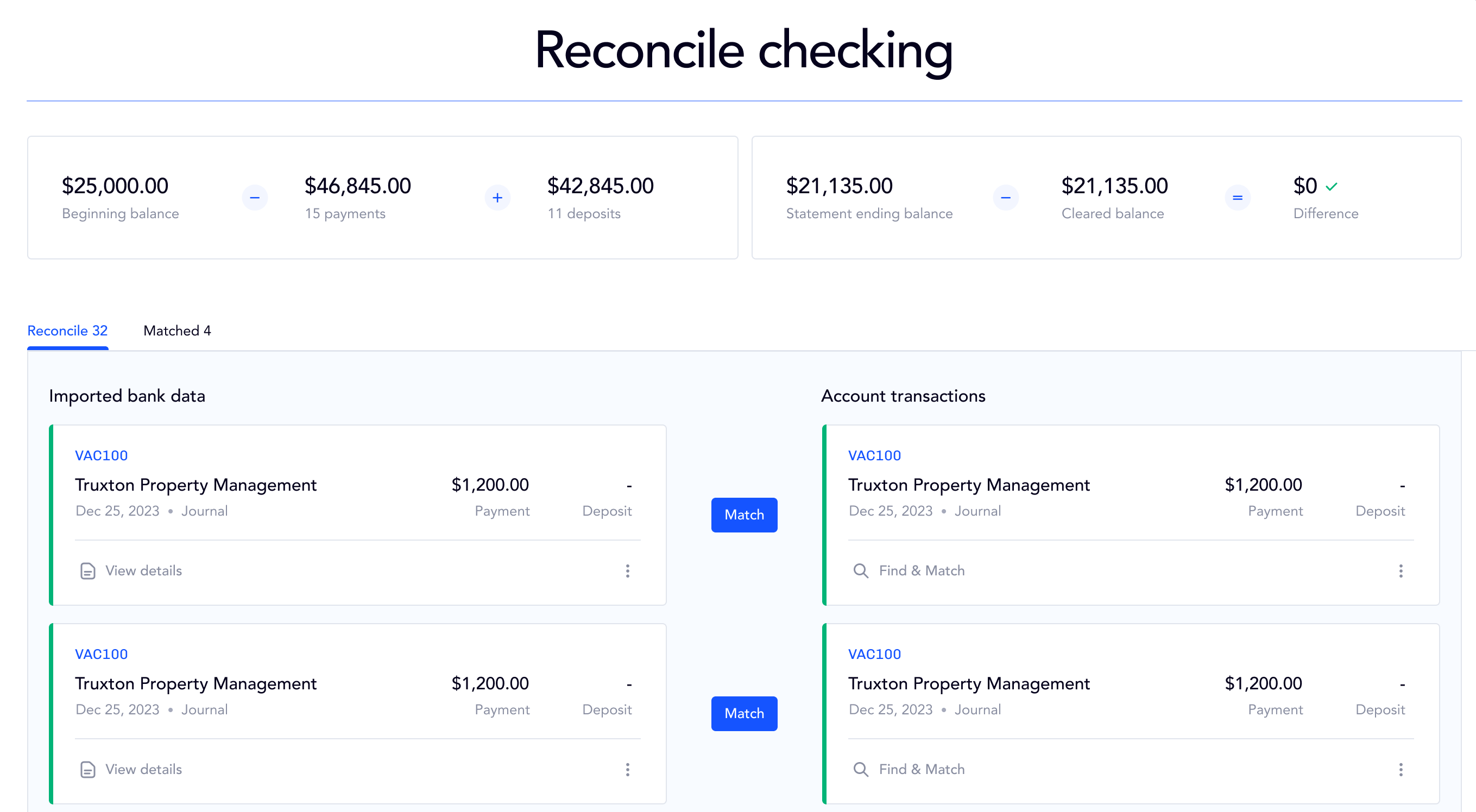Click the green checkmark next to $0

(x=1332, y=187)
